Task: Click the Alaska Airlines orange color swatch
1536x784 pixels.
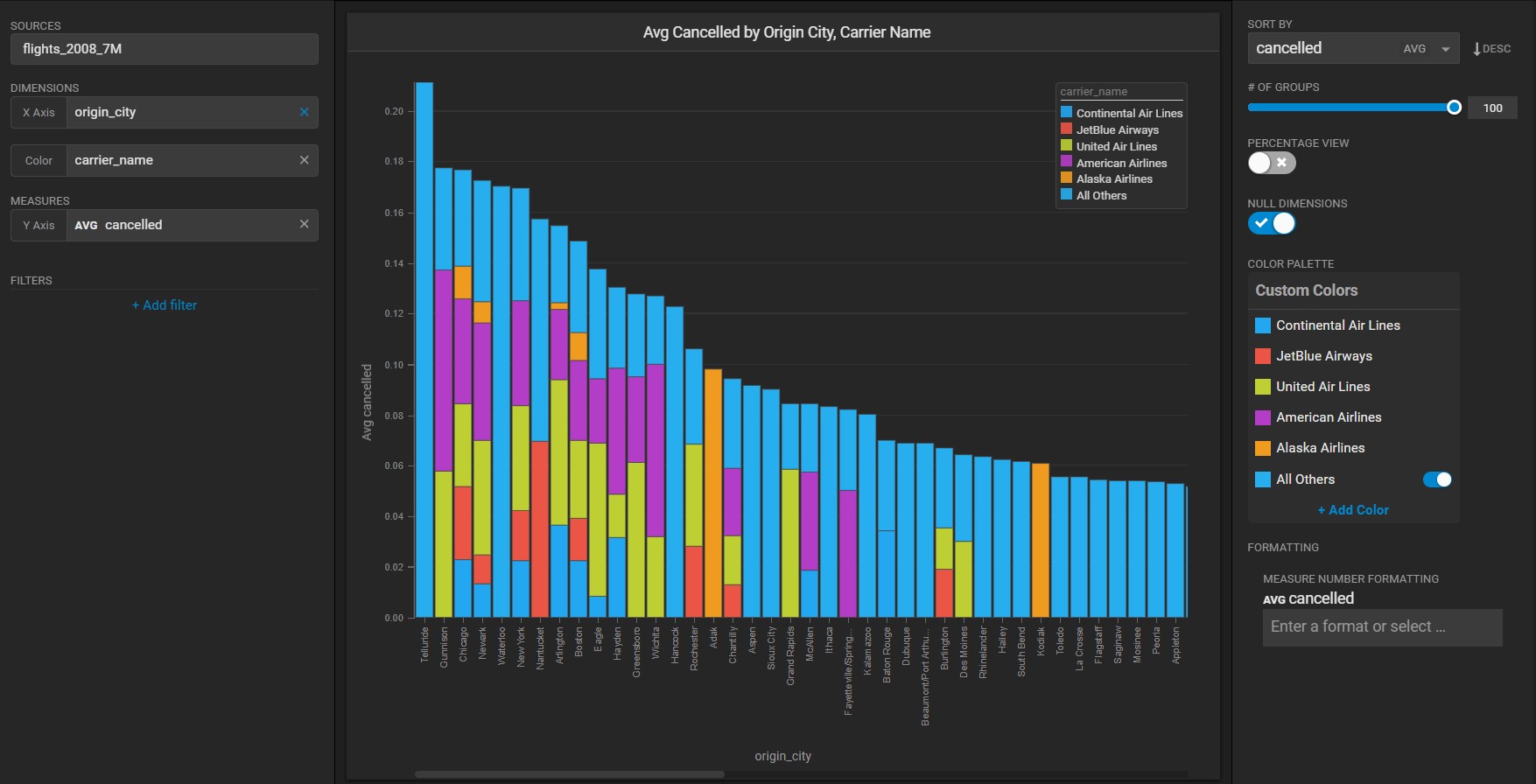Action: click(x=1262, y=448)
